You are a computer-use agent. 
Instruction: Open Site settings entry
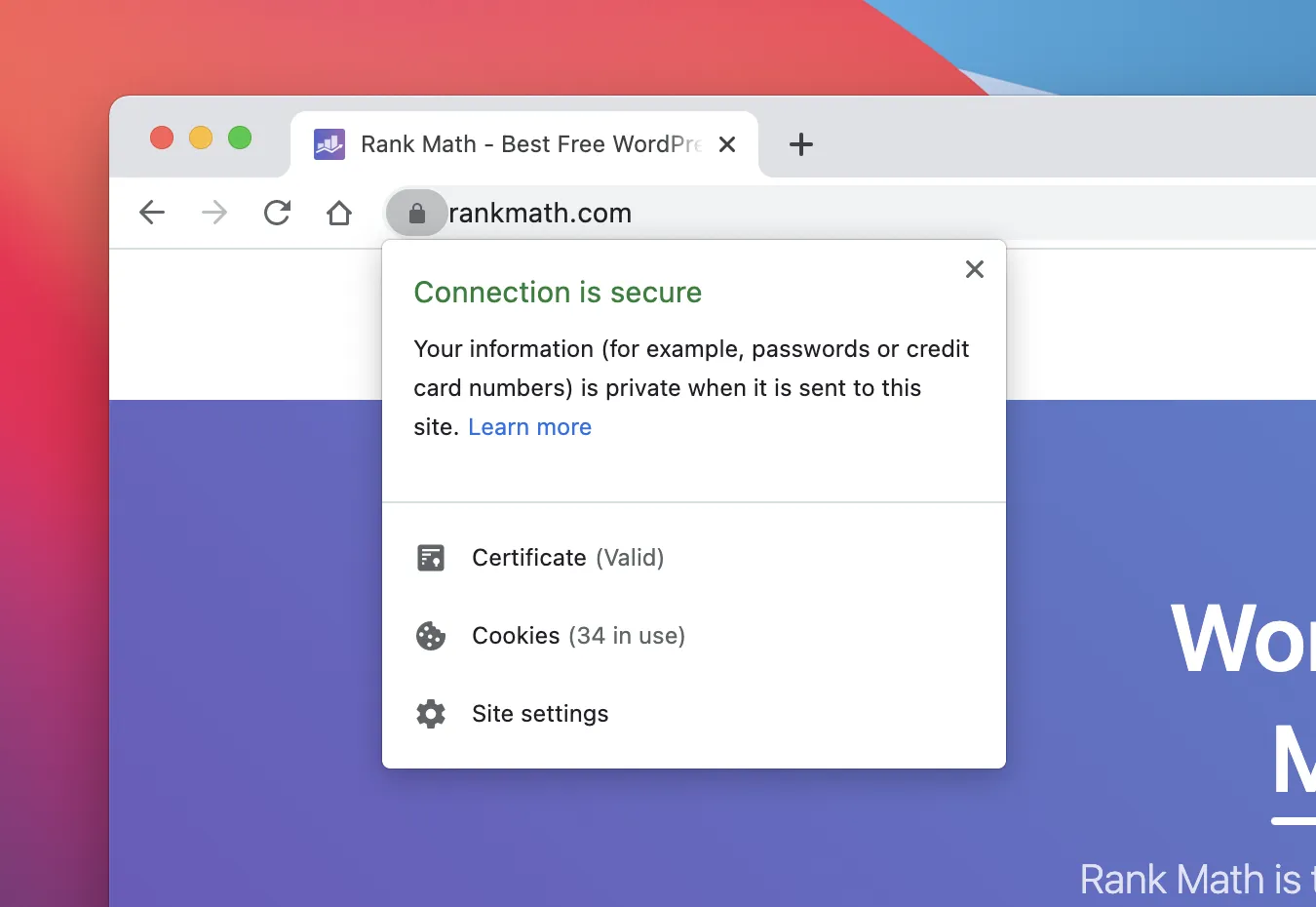pyautogui.click(x=694, y=714)
